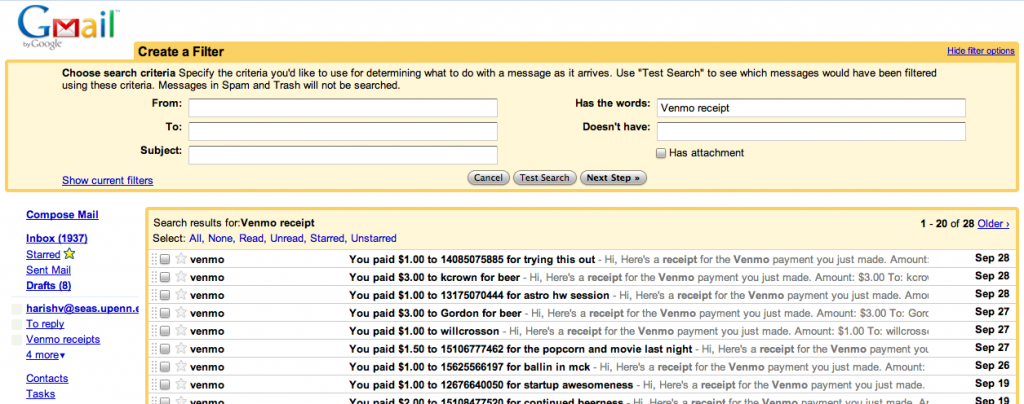Star the popcorn and movie email
Viewport: 1024px width, 404px height.
tap(182, 349)
